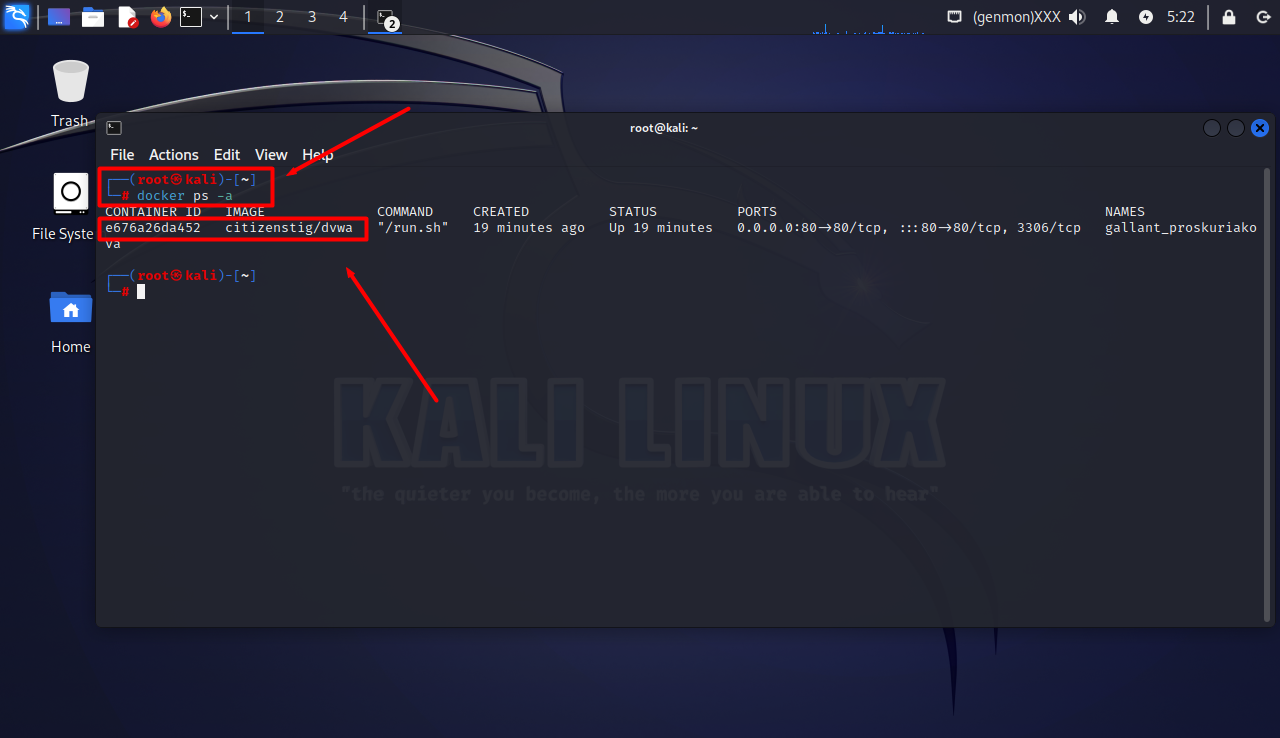Click the CREATED column header
Viewport: 1280px width, 738px height.
[501, 212]
